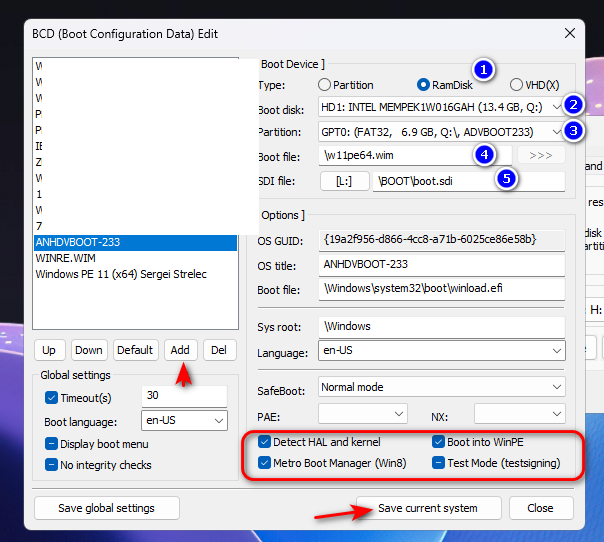Select the ANHDVBOOT-233 entry in the list

135,242
